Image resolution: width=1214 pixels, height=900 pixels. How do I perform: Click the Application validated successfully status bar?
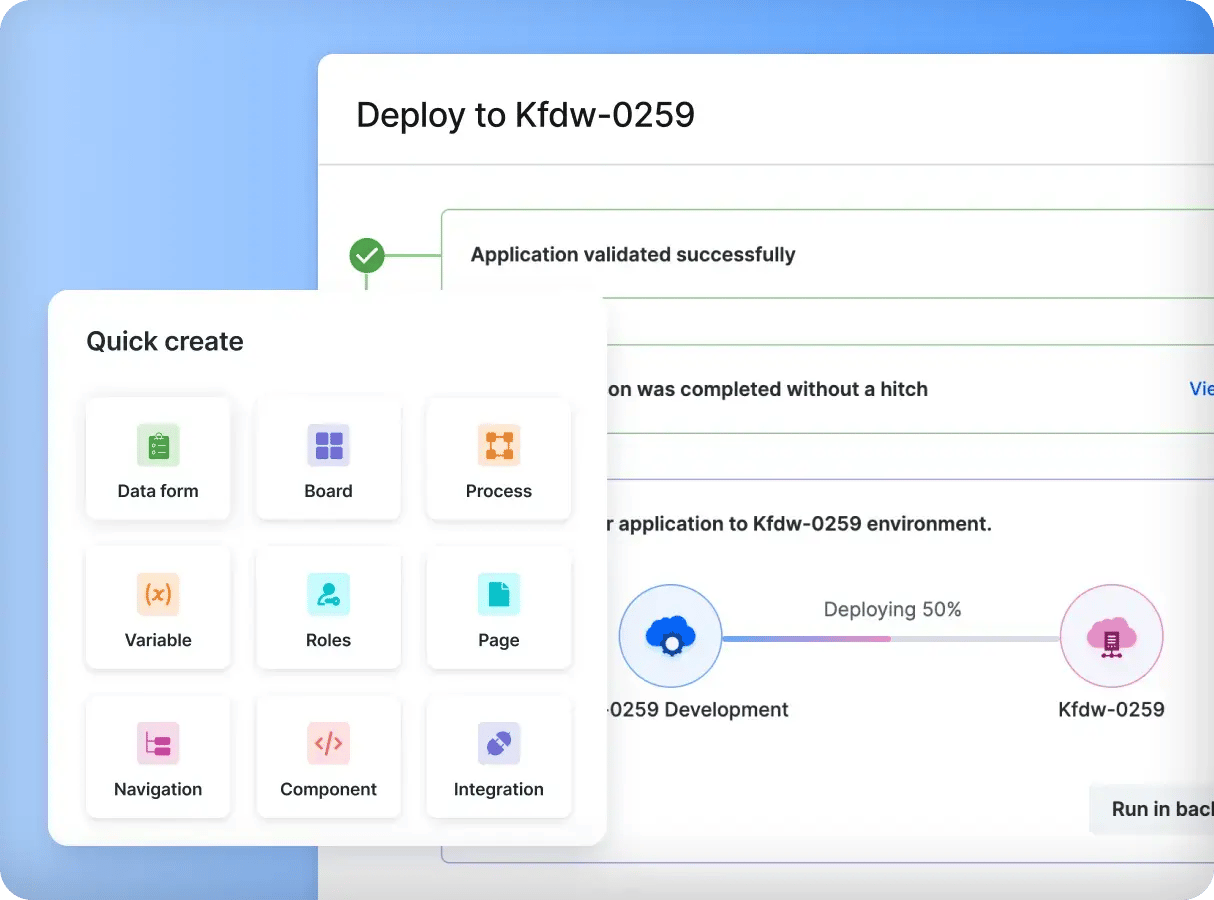tap(632, 254)
